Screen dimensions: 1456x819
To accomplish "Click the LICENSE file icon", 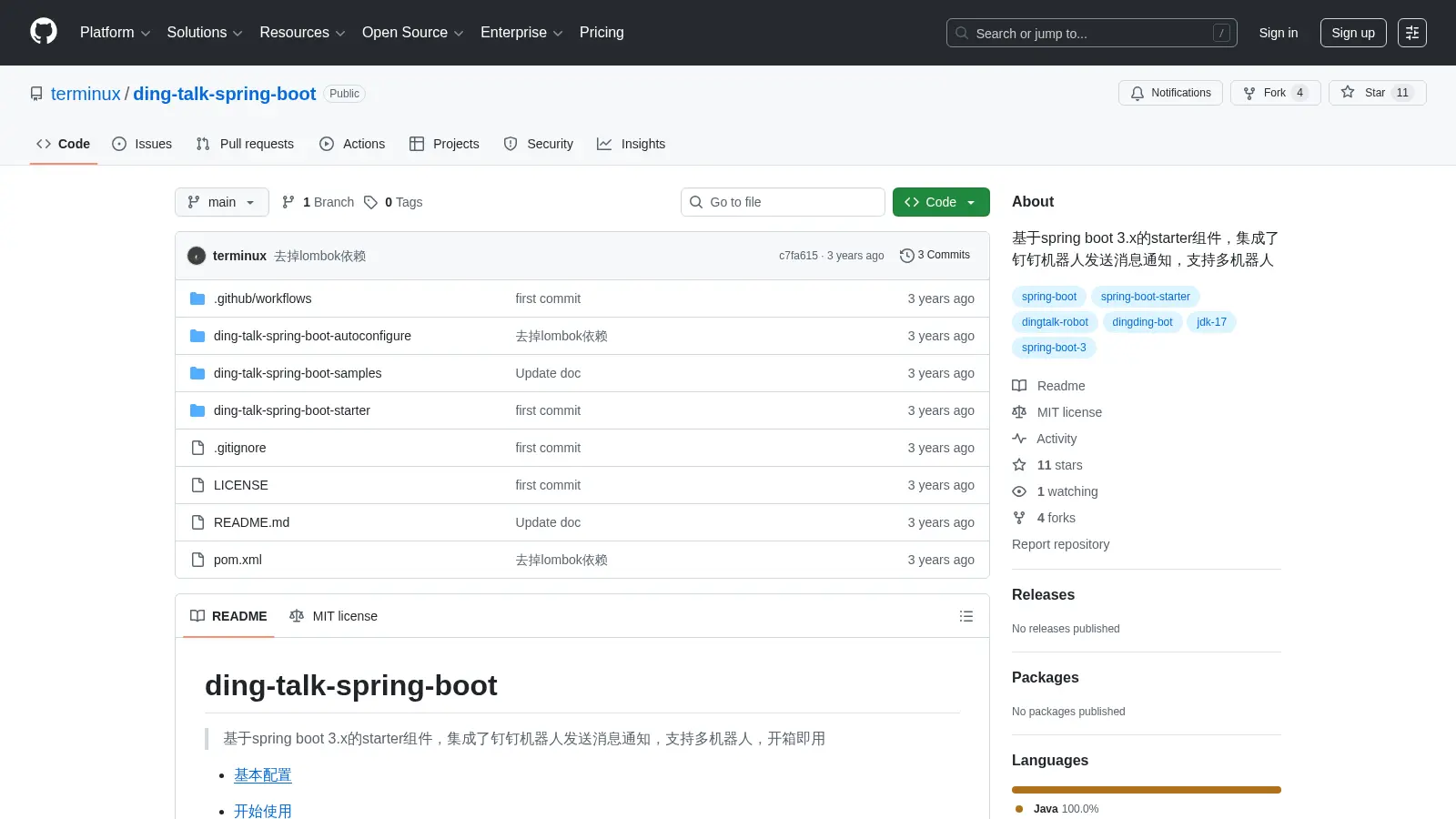I will click(197, 485).
